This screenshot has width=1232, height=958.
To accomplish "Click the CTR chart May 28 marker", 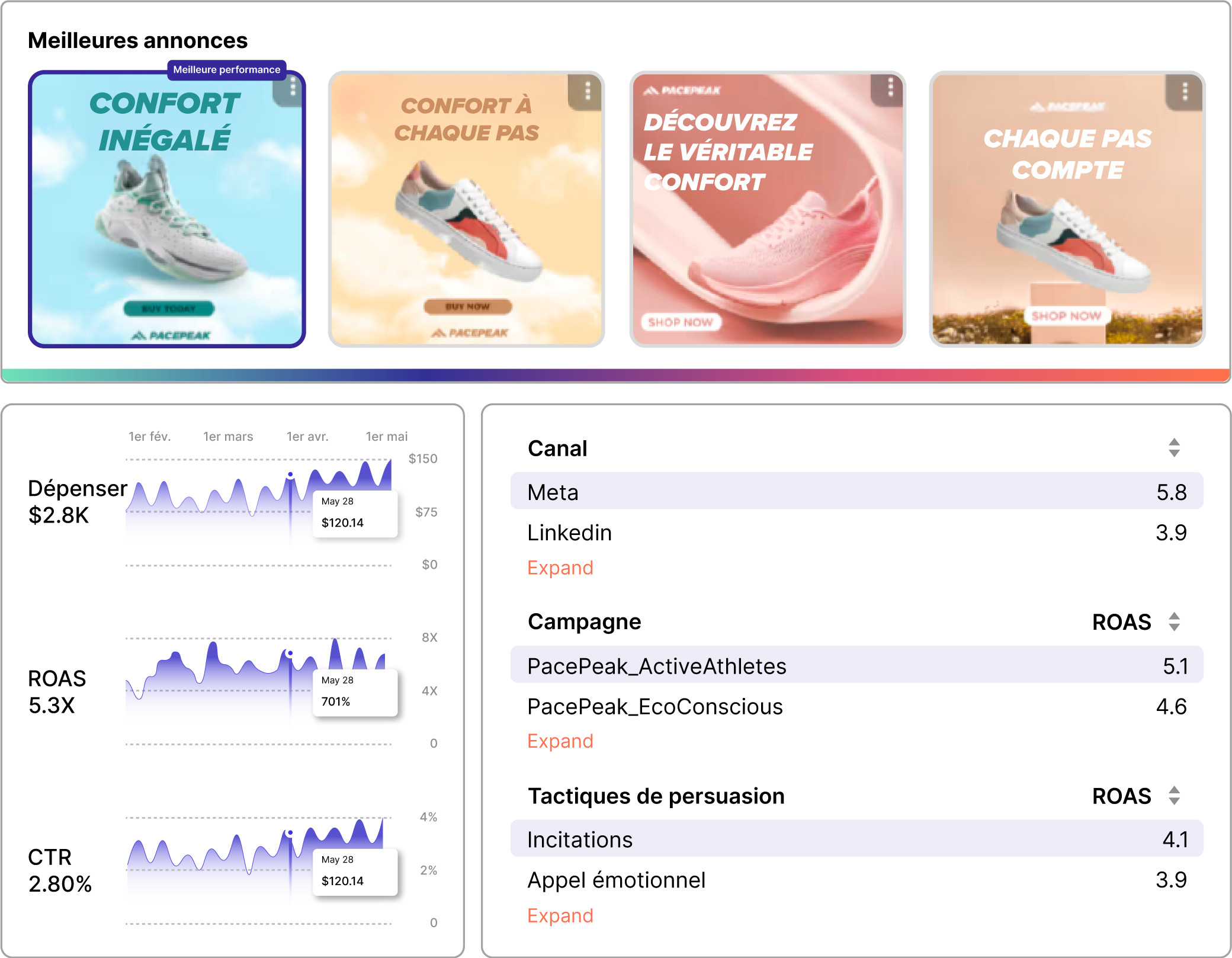I will [x=290, y=833].
